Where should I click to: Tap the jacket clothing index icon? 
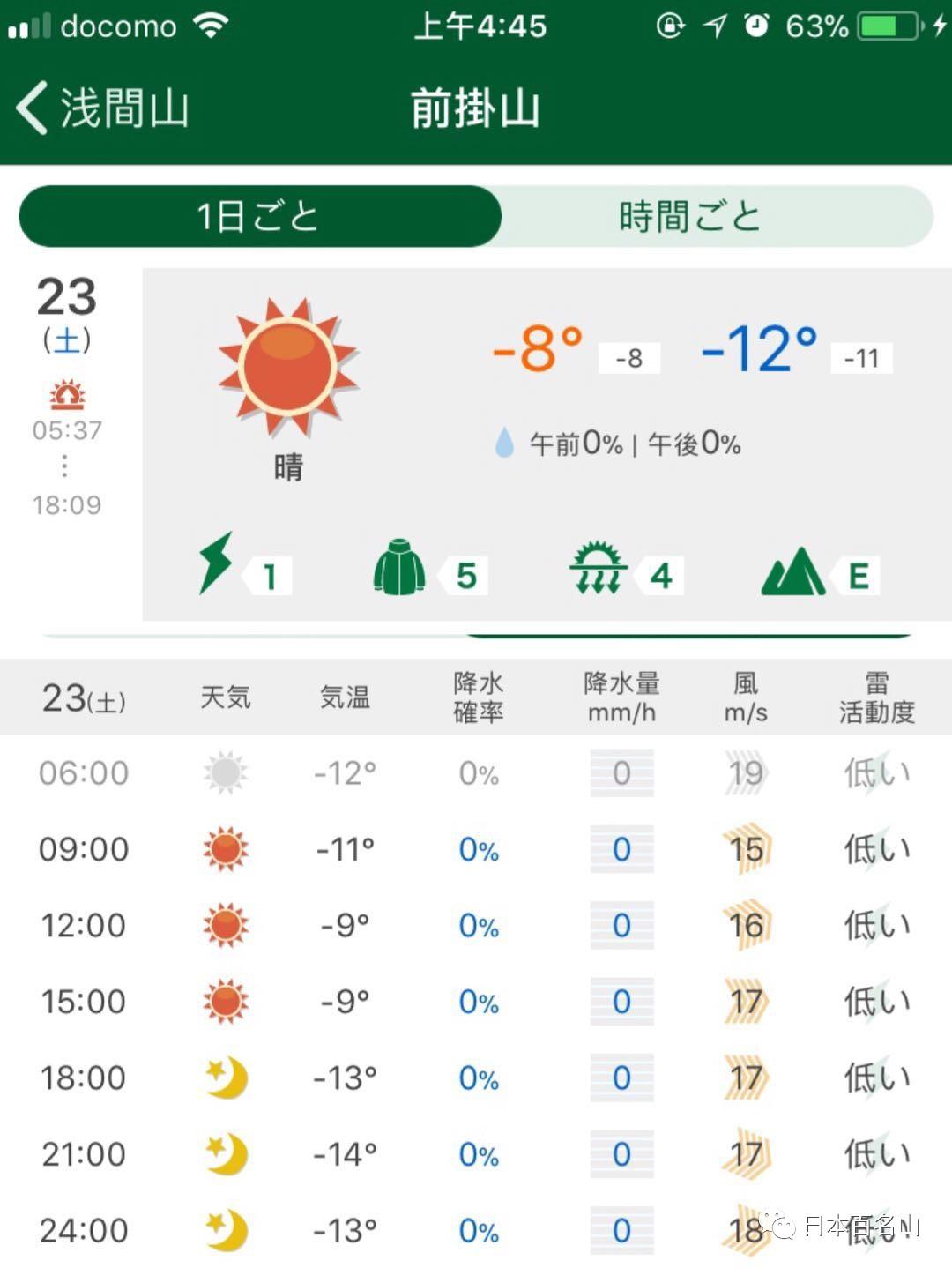tap(398, 566)
